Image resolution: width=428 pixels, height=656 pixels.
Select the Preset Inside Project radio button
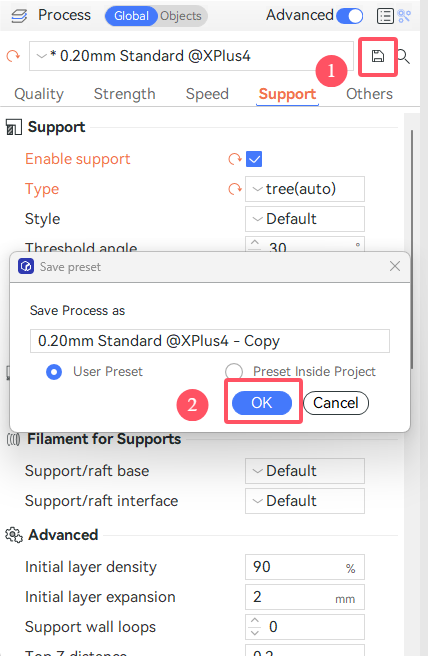233,372
